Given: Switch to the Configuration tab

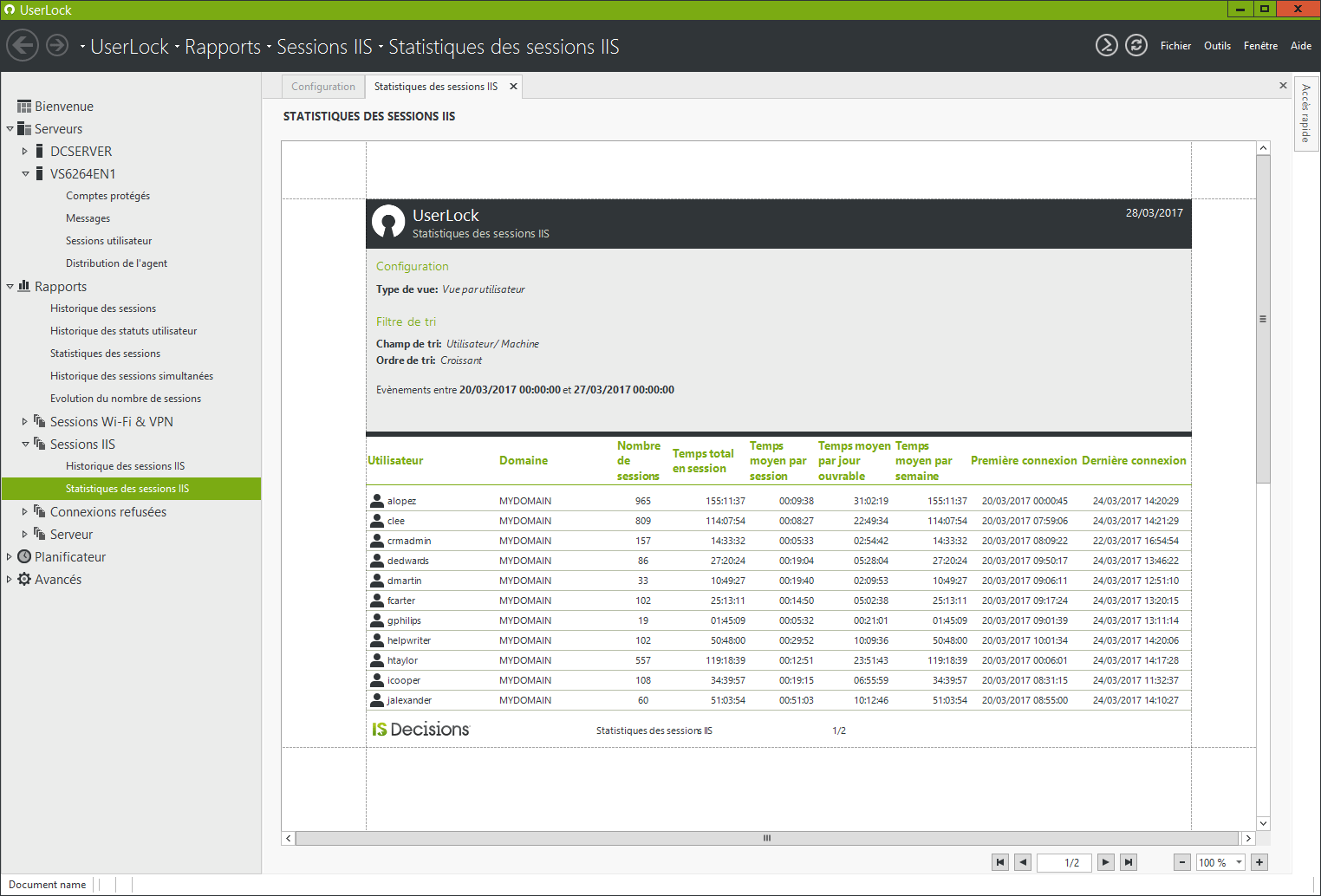Looking at the screenshot, I should tap(323, 87).
